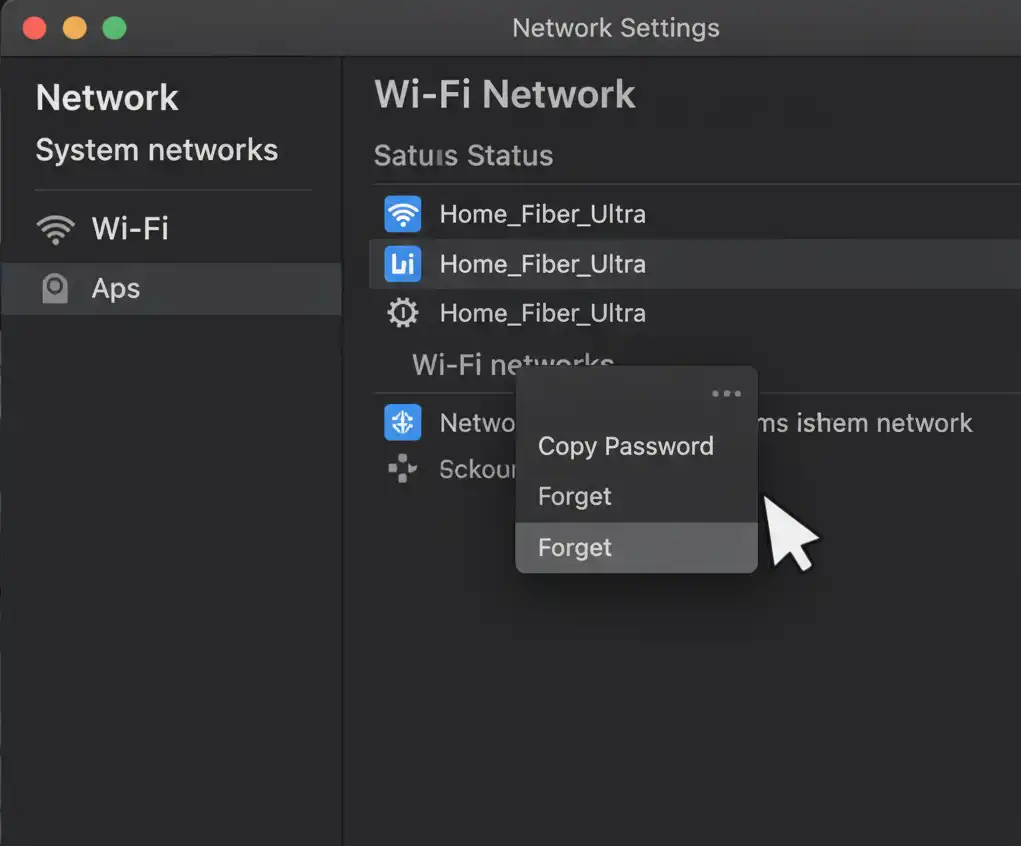Select the Wi-Fi label in the sidebar
Screen dimensions: 1021x846
(x=130, y=229)
